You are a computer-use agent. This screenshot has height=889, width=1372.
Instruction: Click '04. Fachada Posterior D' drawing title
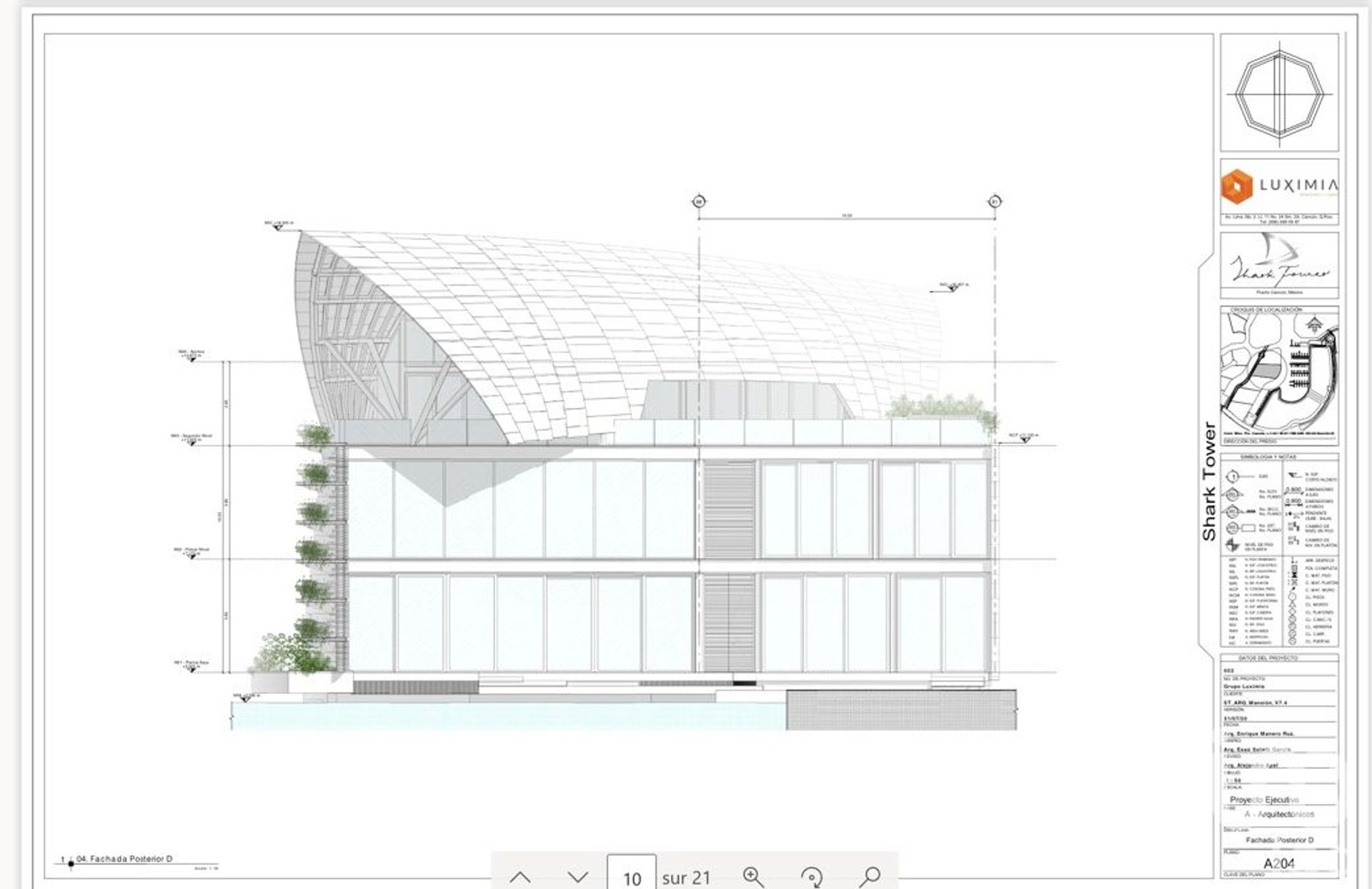tap(124, 858)
